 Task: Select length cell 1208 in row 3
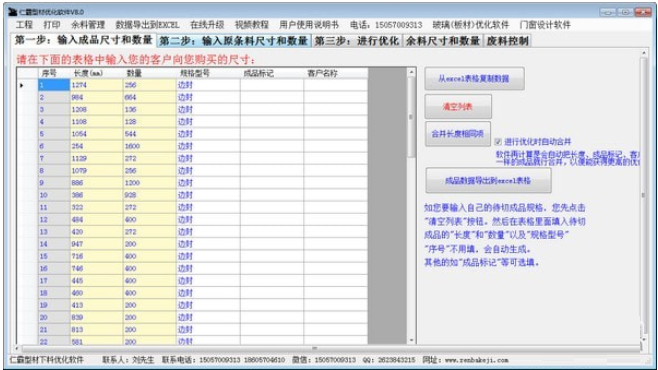click(x=97, y=109)
